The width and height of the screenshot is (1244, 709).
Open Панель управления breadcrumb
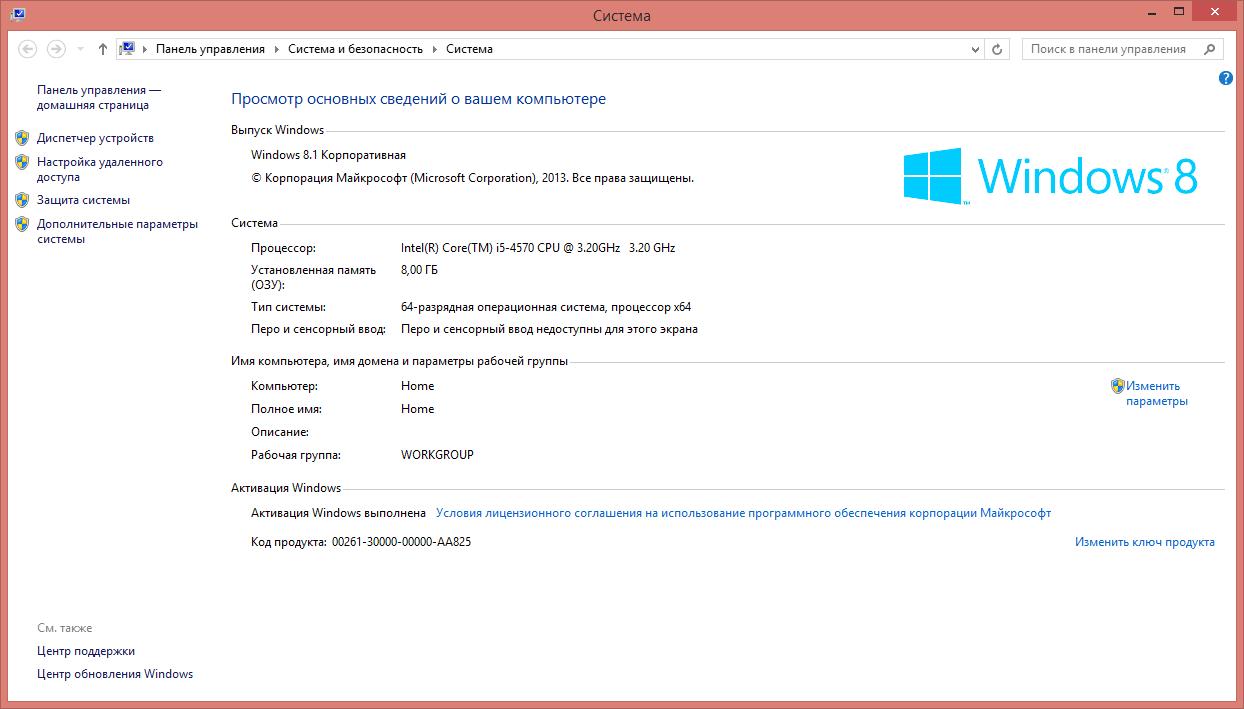click(x=210, y=49)
